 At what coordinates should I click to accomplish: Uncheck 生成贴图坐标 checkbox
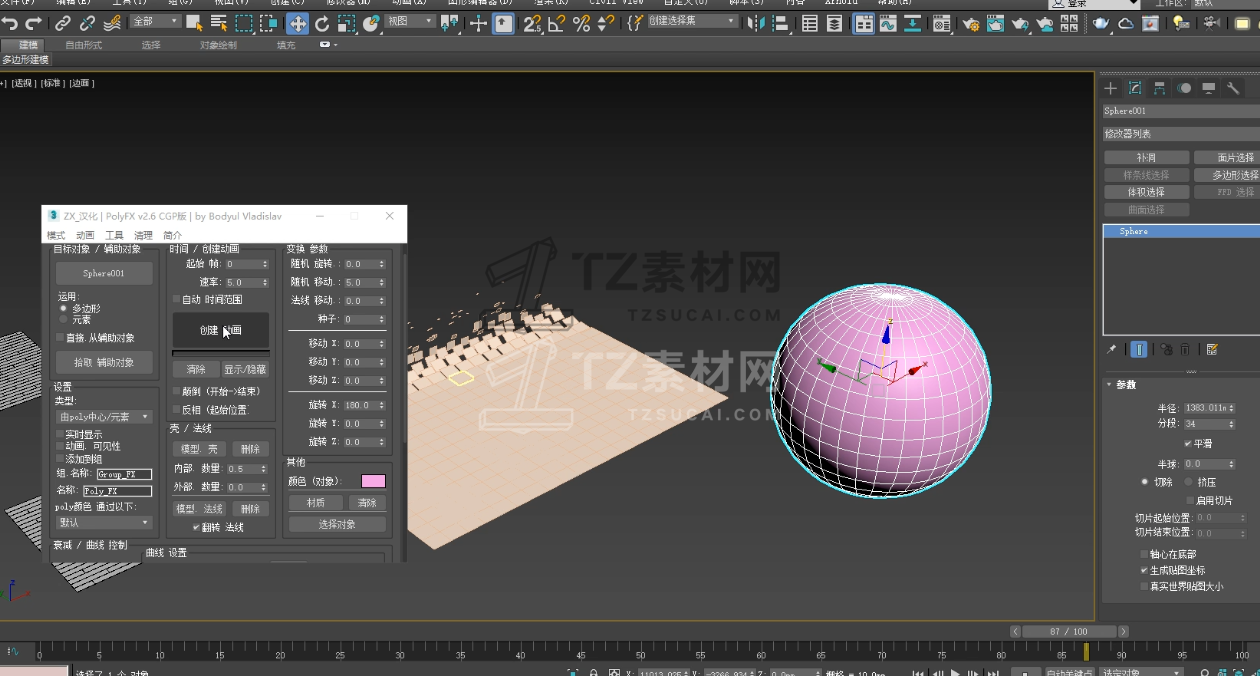(1144, 570)
